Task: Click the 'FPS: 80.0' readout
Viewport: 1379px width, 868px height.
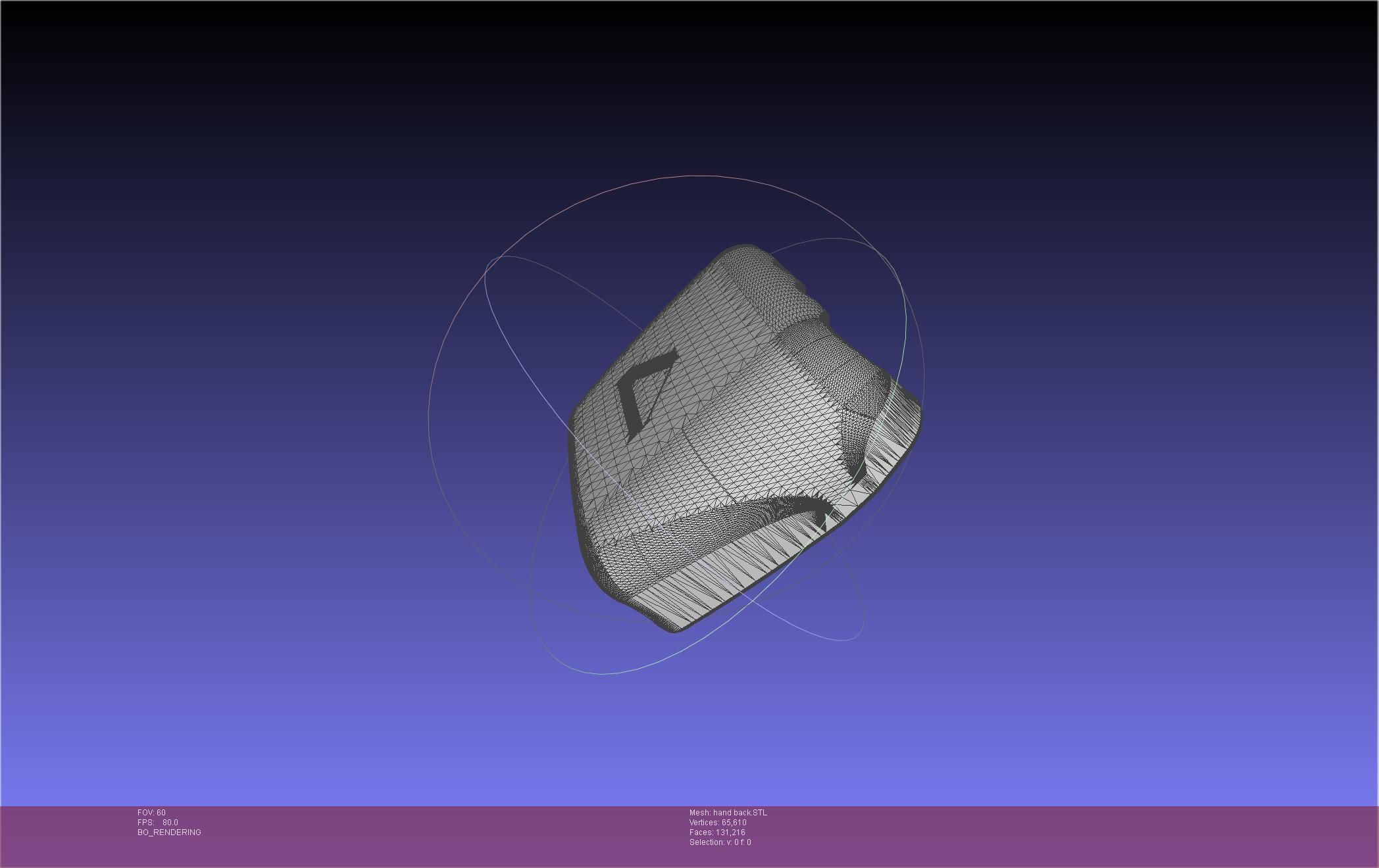Action: (158, 823)
